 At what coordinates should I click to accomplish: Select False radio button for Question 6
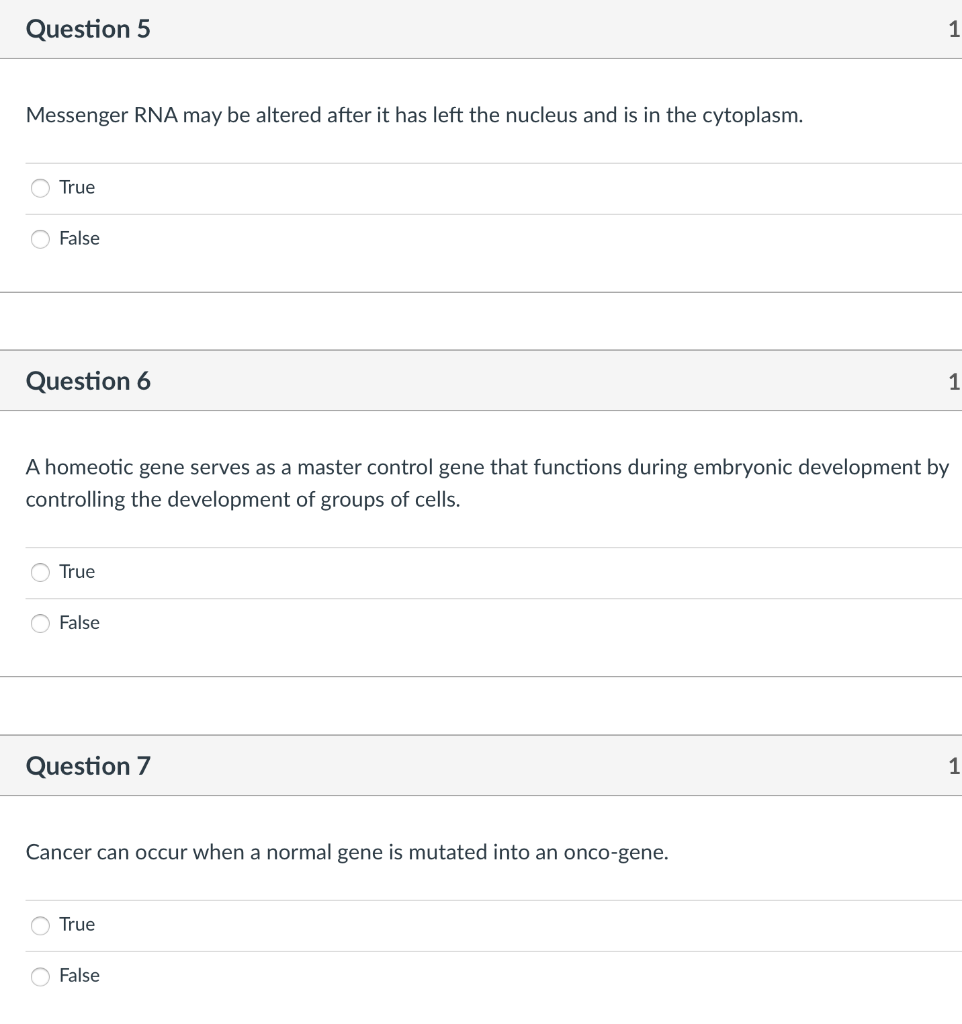click(40, 623)
